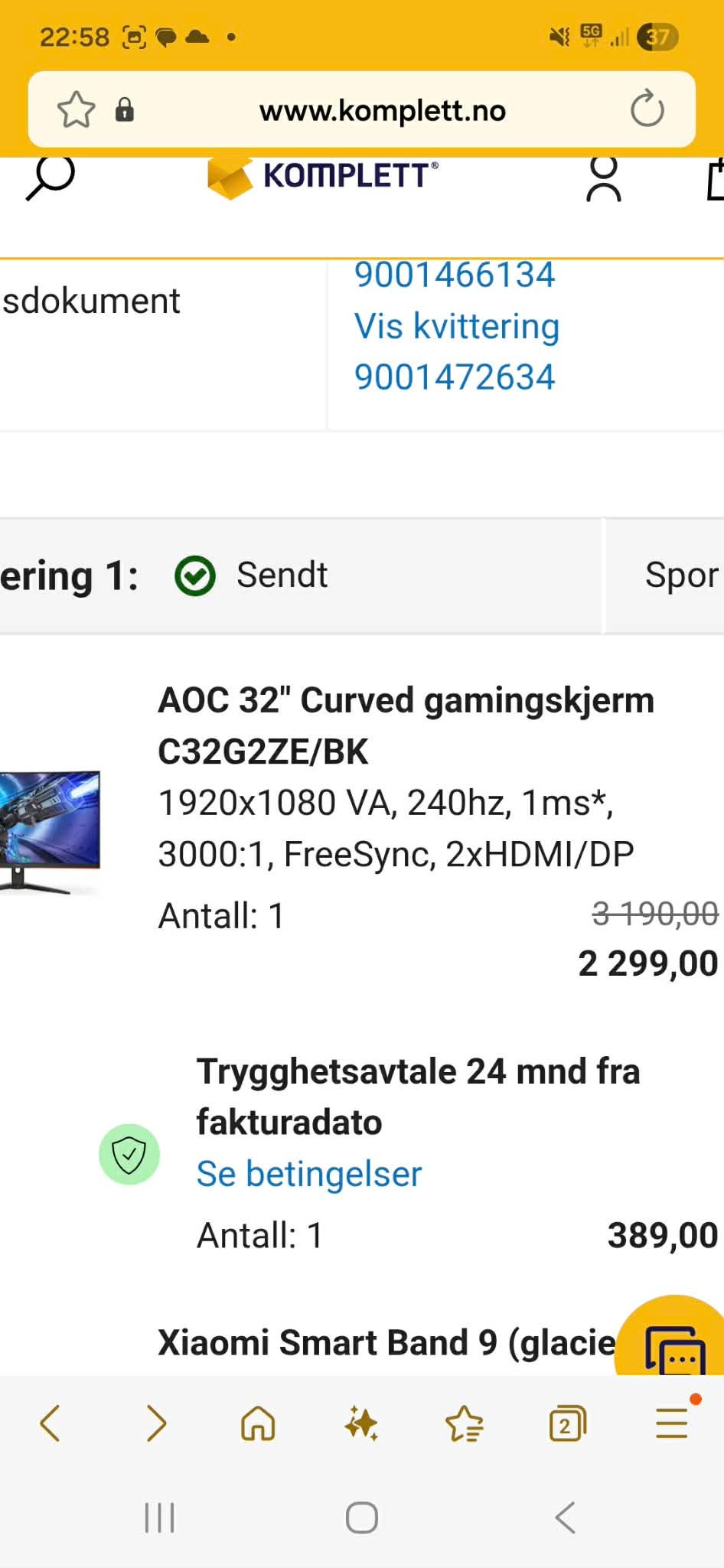Tap the bookmark star in address bar
The width and height of the screenshot is (724, 1568).
point(77,110)
